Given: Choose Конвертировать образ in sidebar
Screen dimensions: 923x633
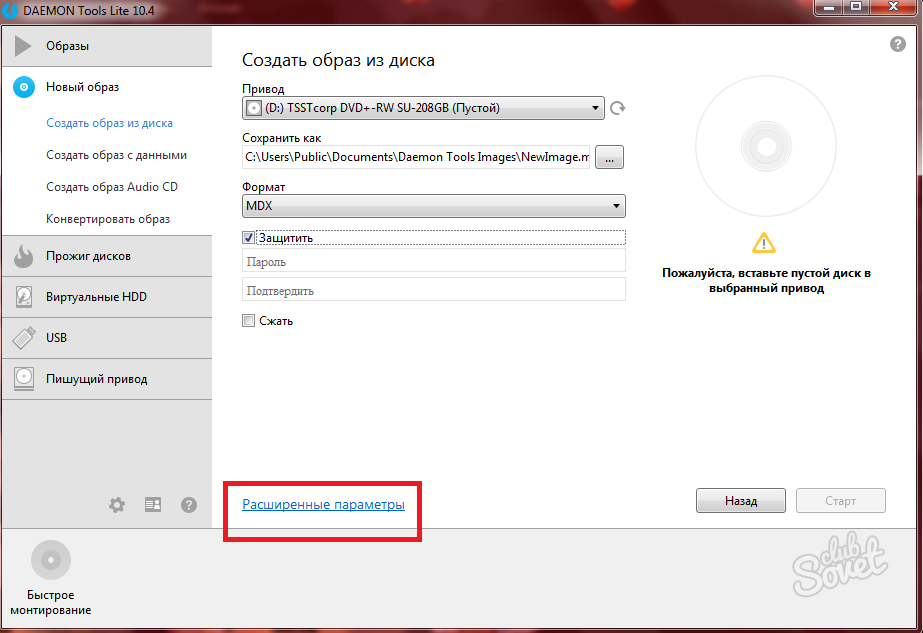Looking at the screenshot, I should (x=108, y=219).
